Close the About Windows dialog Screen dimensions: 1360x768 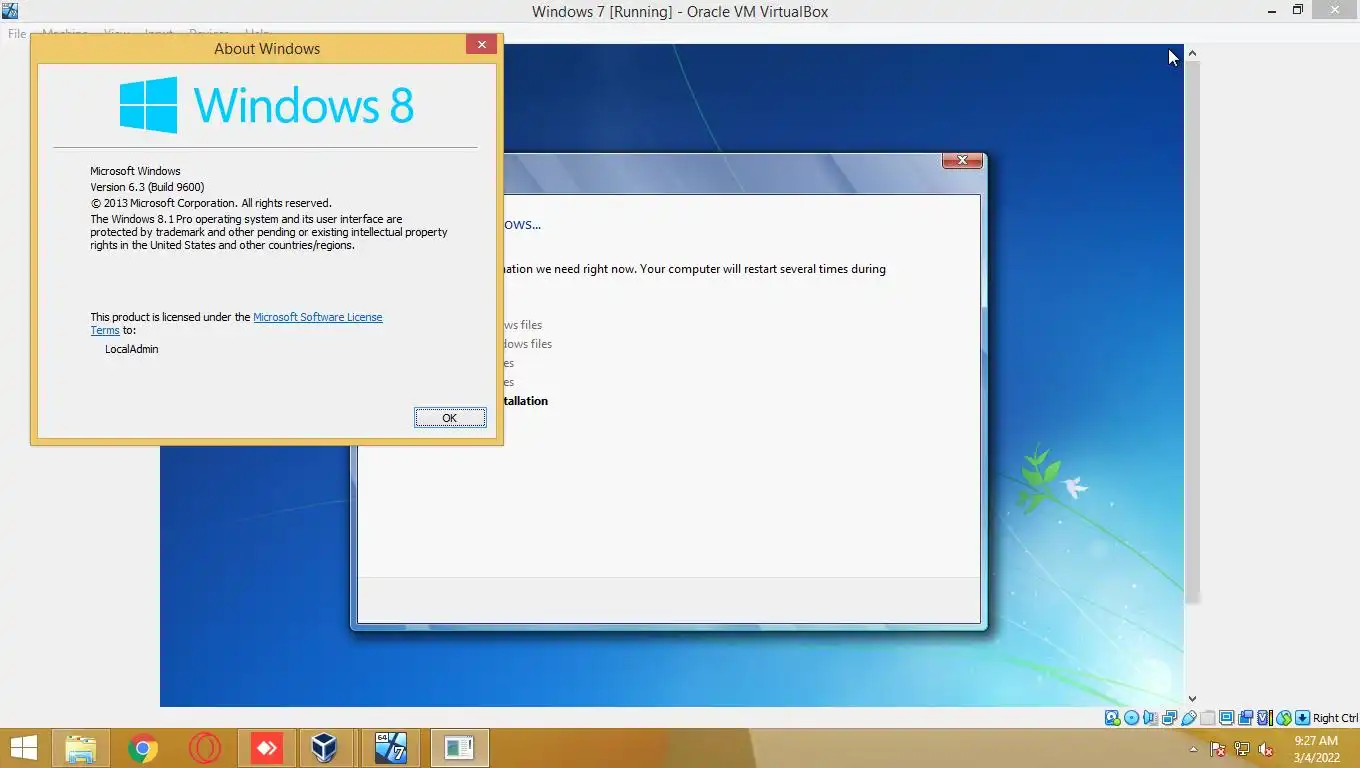tap(481, 45)
